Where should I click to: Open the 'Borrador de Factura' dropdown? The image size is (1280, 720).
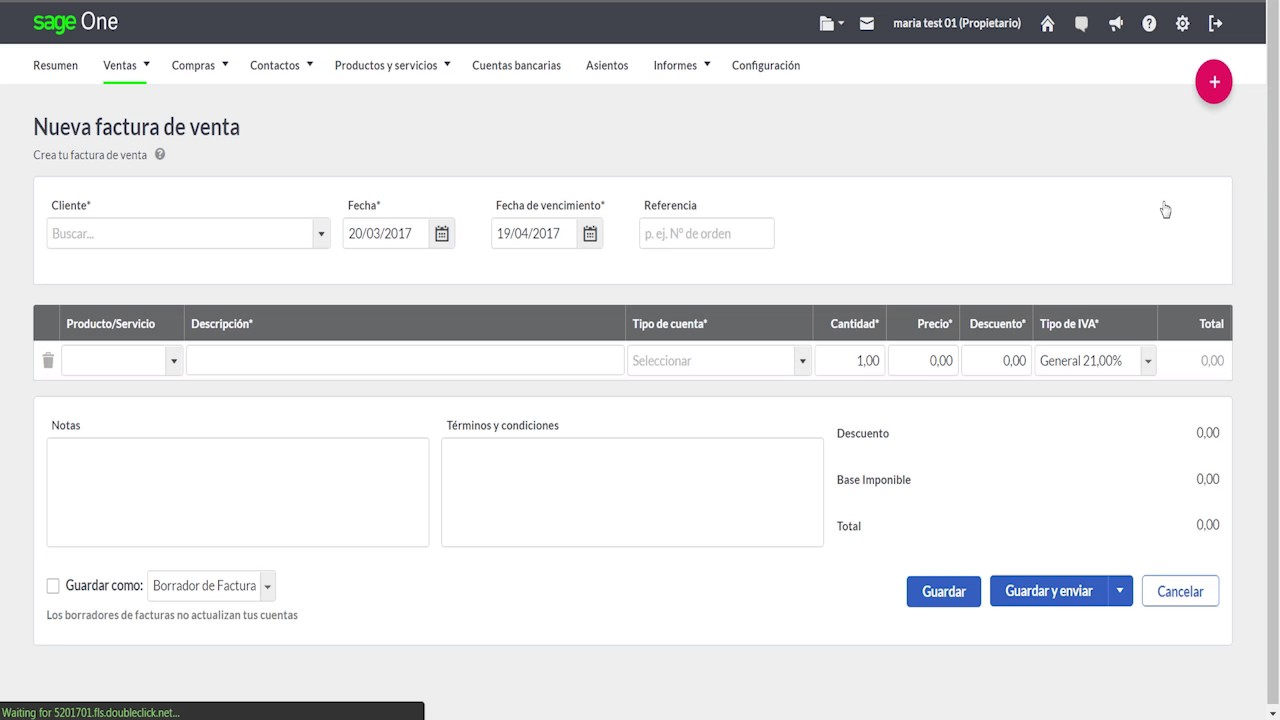pos(211,586)
